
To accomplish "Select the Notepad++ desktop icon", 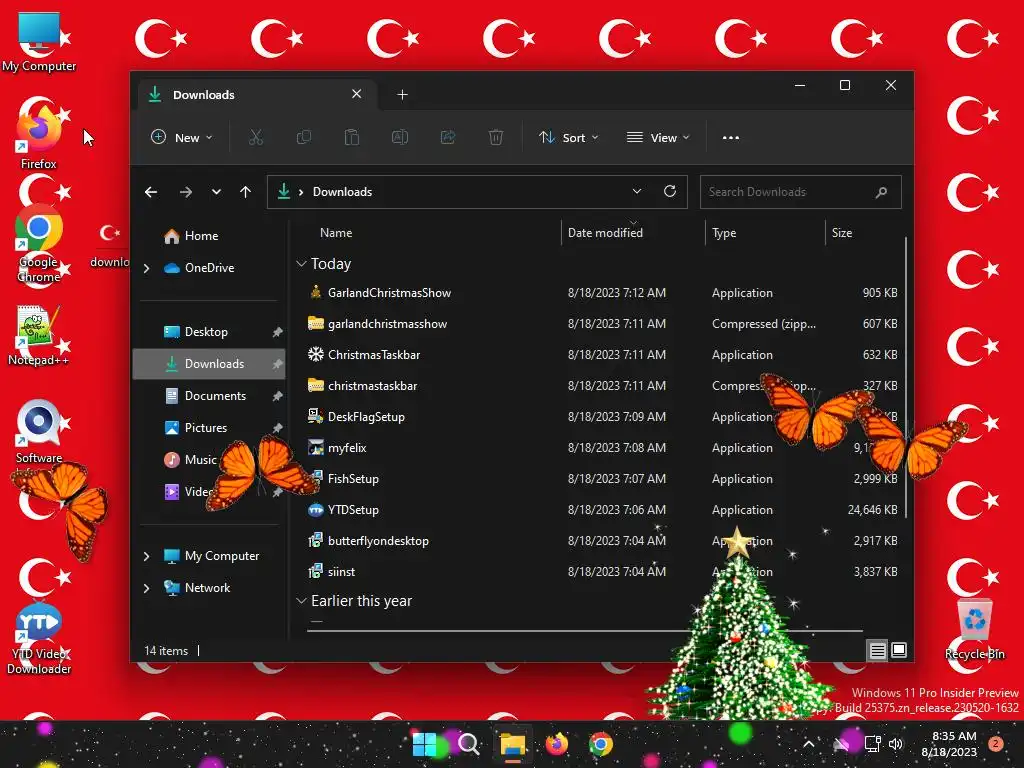I will point(39,335).
